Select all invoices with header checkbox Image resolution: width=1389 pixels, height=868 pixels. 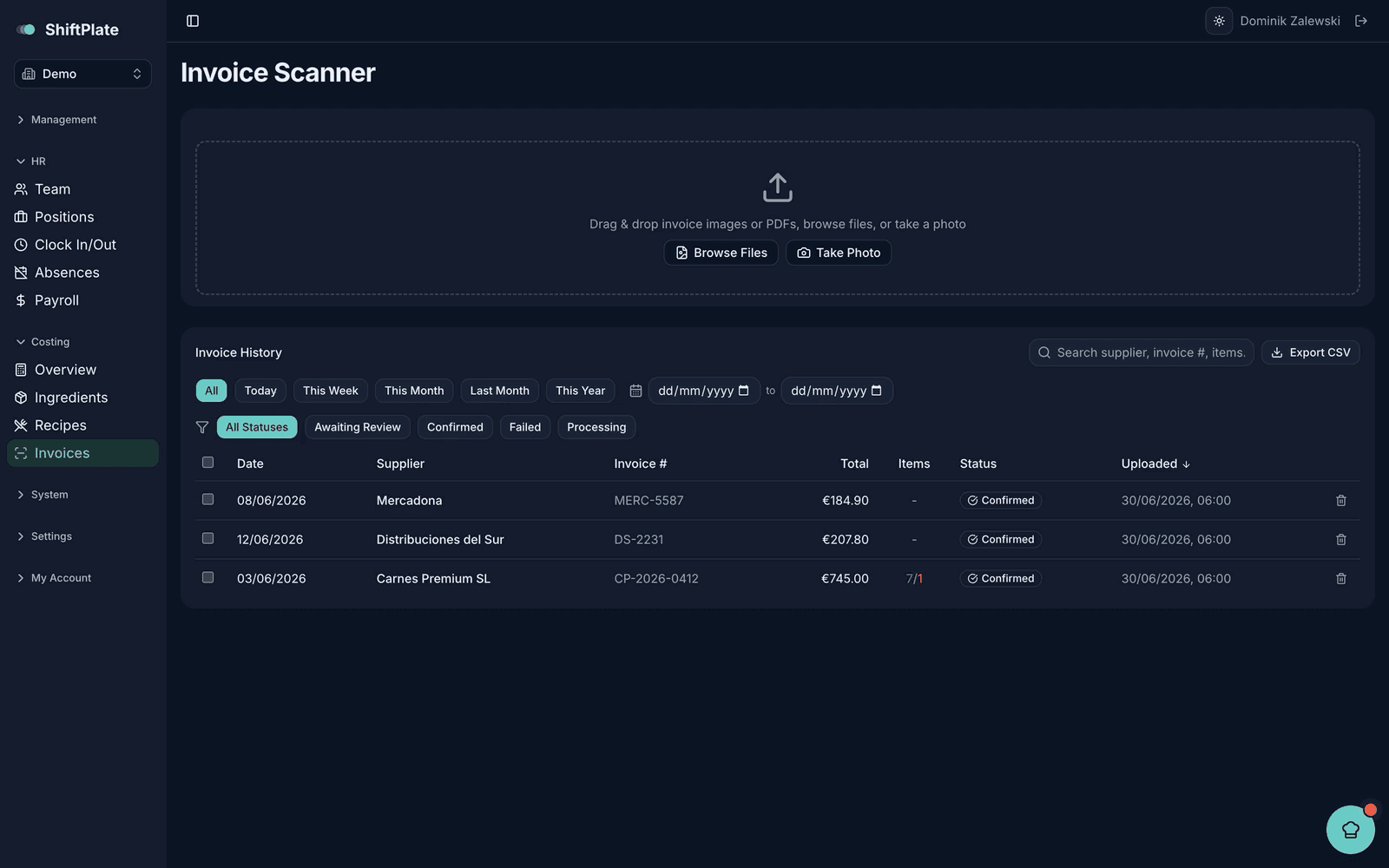click(x=207, y=463)
